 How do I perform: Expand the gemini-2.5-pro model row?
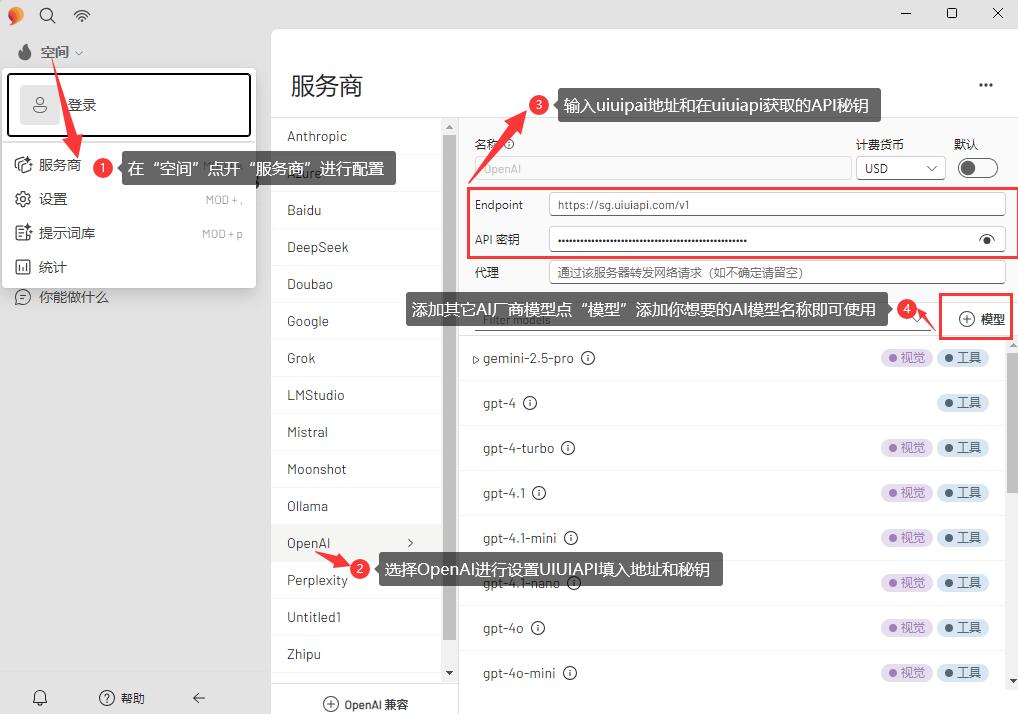(476, 359)
